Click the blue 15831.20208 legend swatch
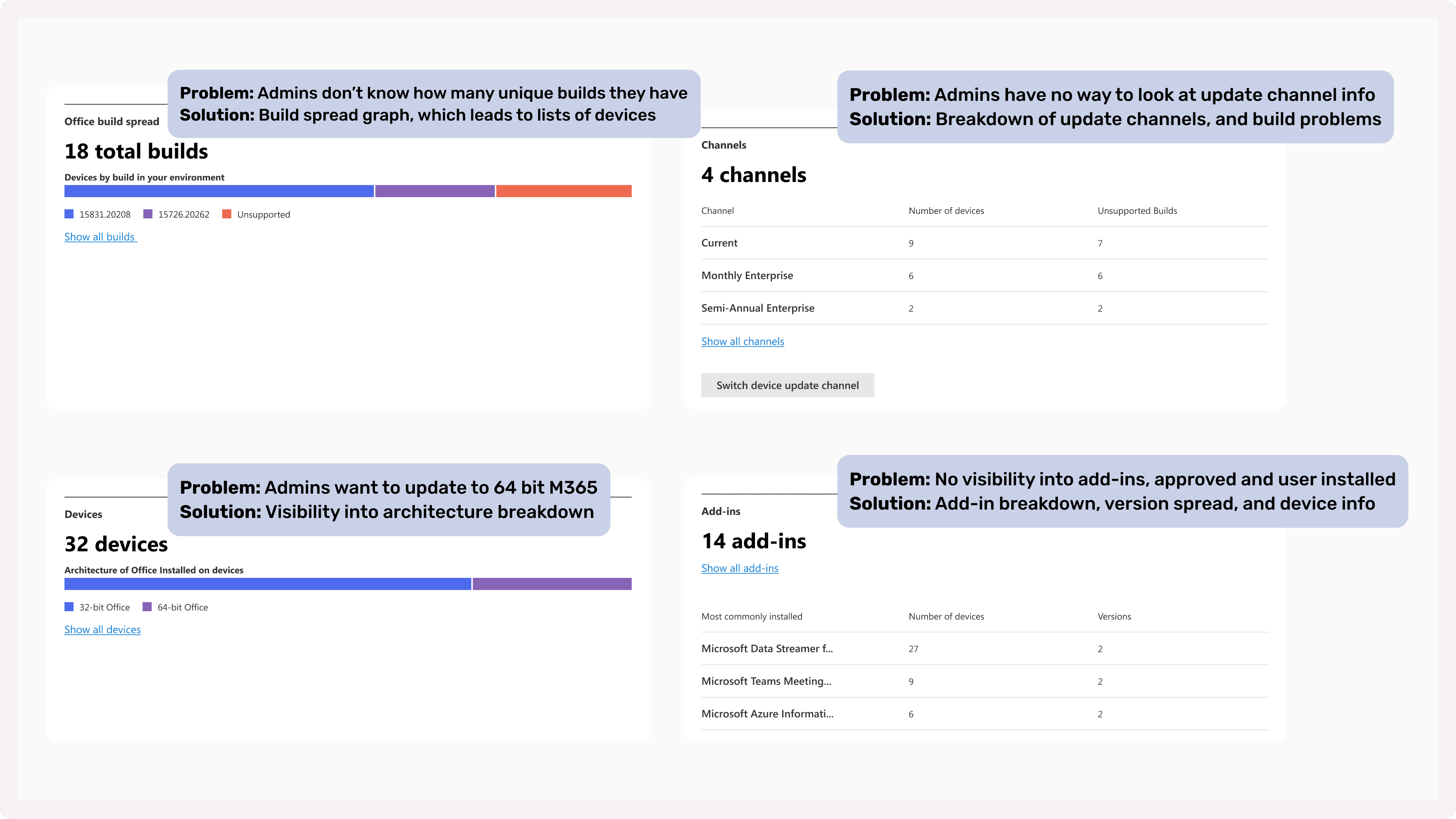This screenshot has height=819, width=1456. [69, 213]
